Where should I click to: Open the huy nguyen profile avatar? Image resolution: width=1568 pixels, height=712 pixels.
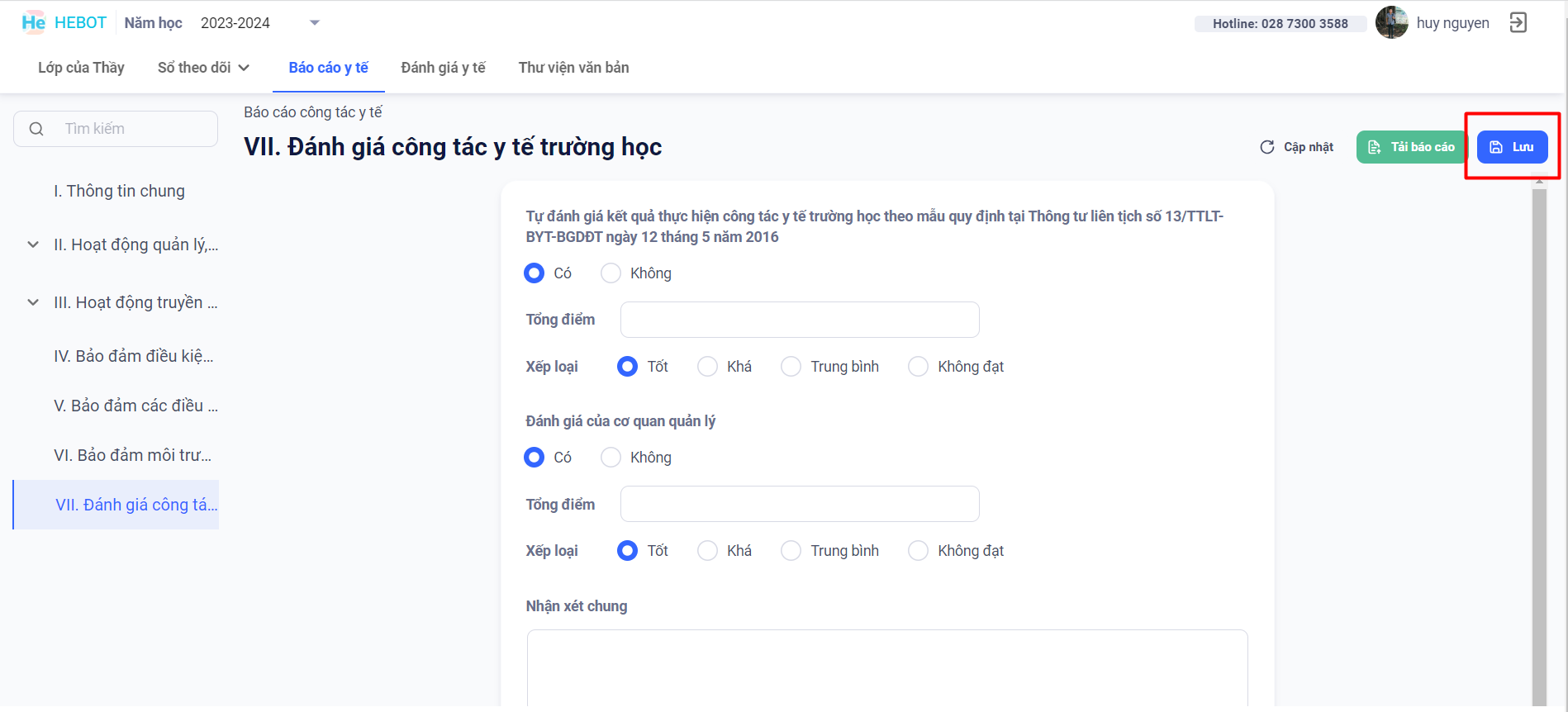click(1391, 22)
